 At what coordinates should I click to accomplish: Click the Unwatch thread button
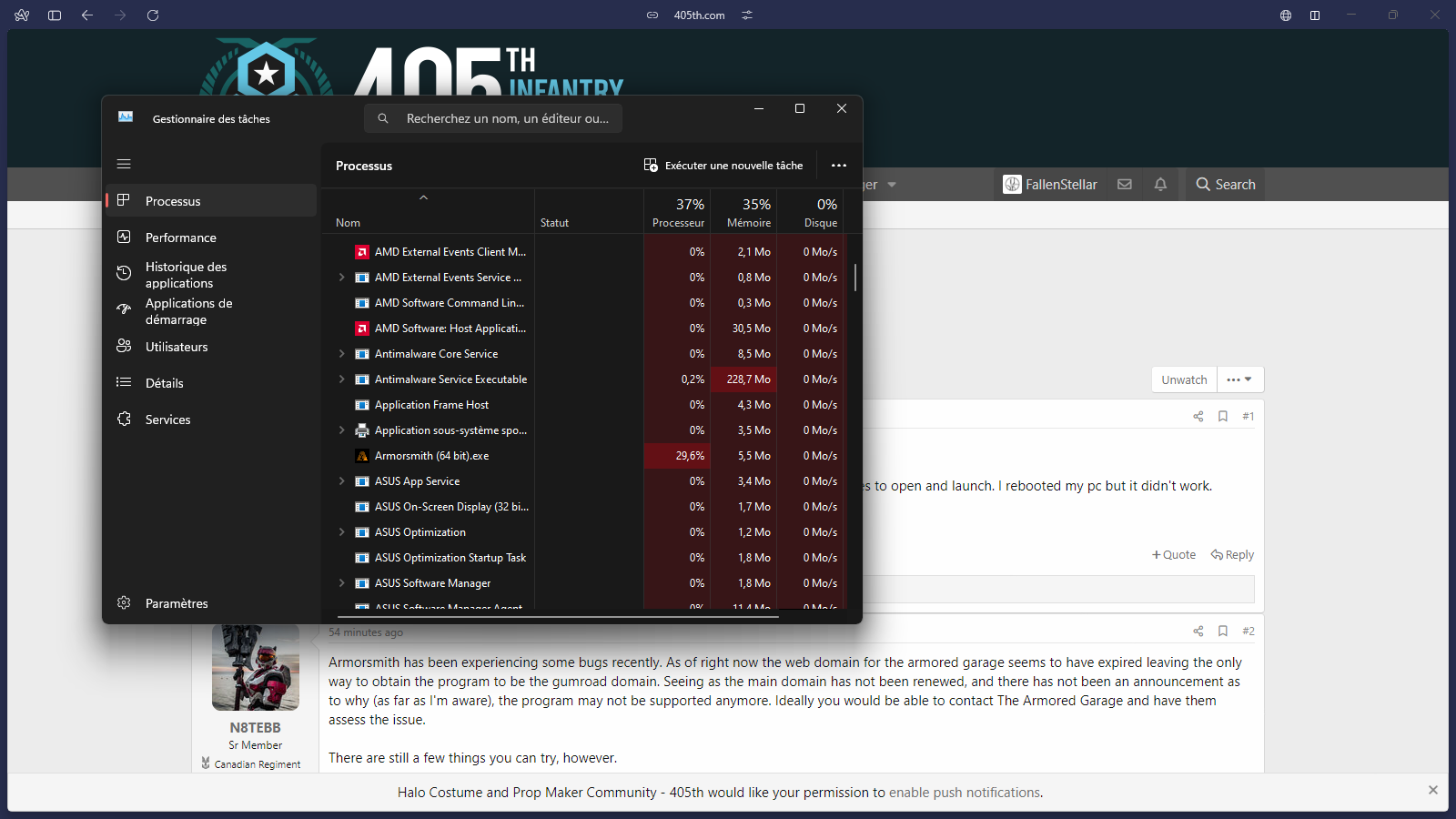[x=1184, y=379]
